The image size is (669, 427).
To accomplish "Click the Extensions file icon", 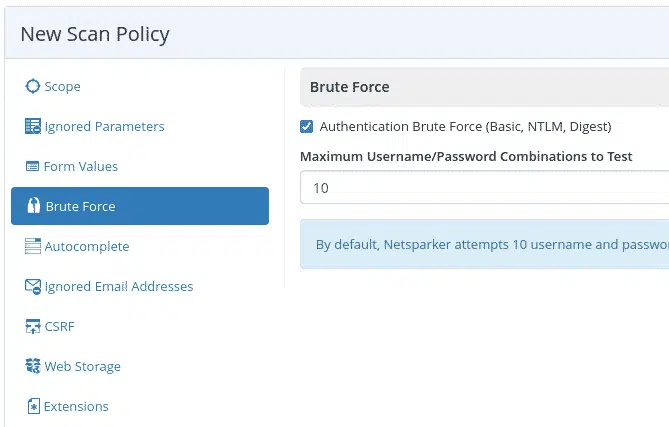I will point(34,406).
